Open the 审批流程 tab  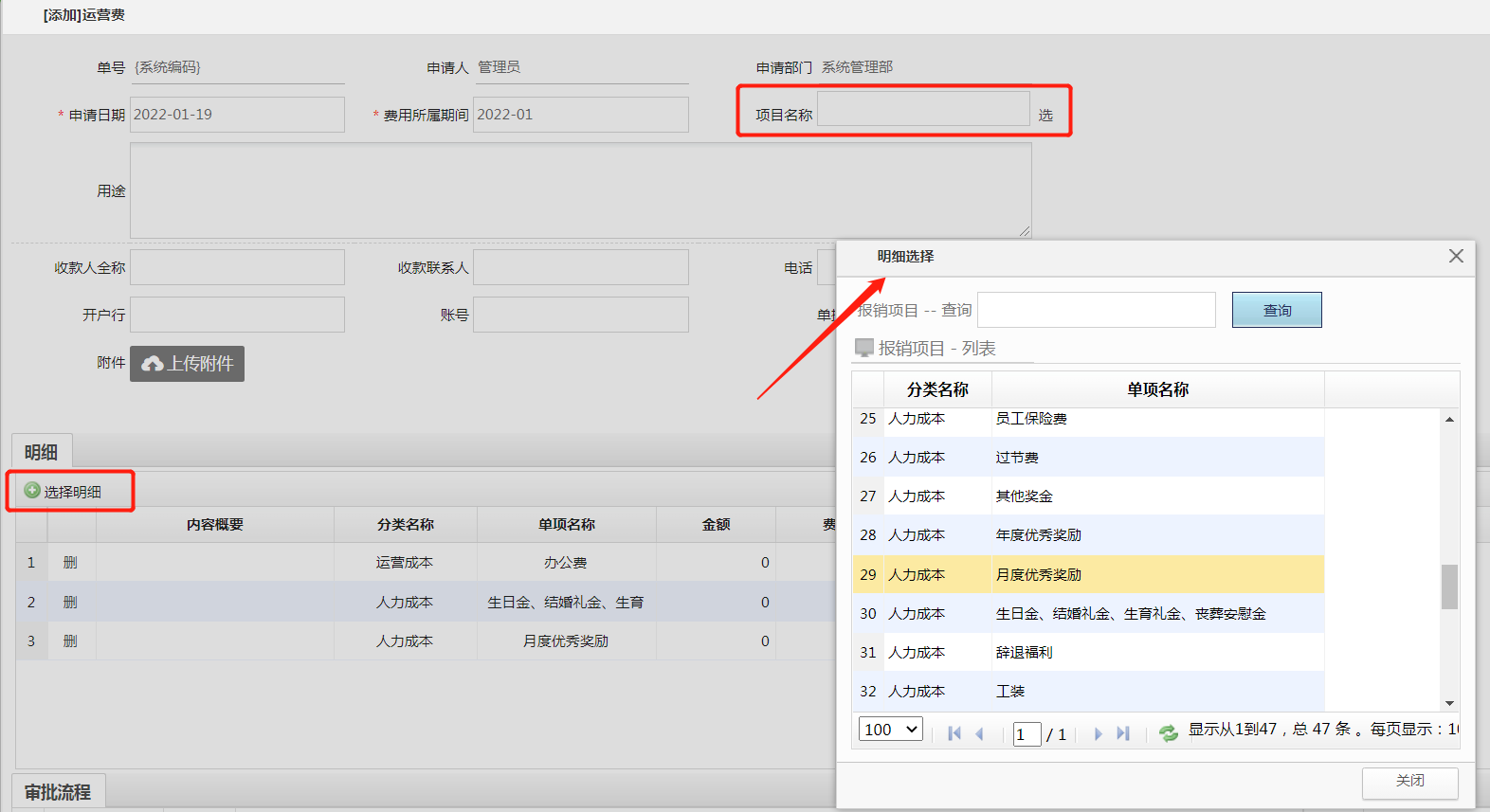click(58, 792)
